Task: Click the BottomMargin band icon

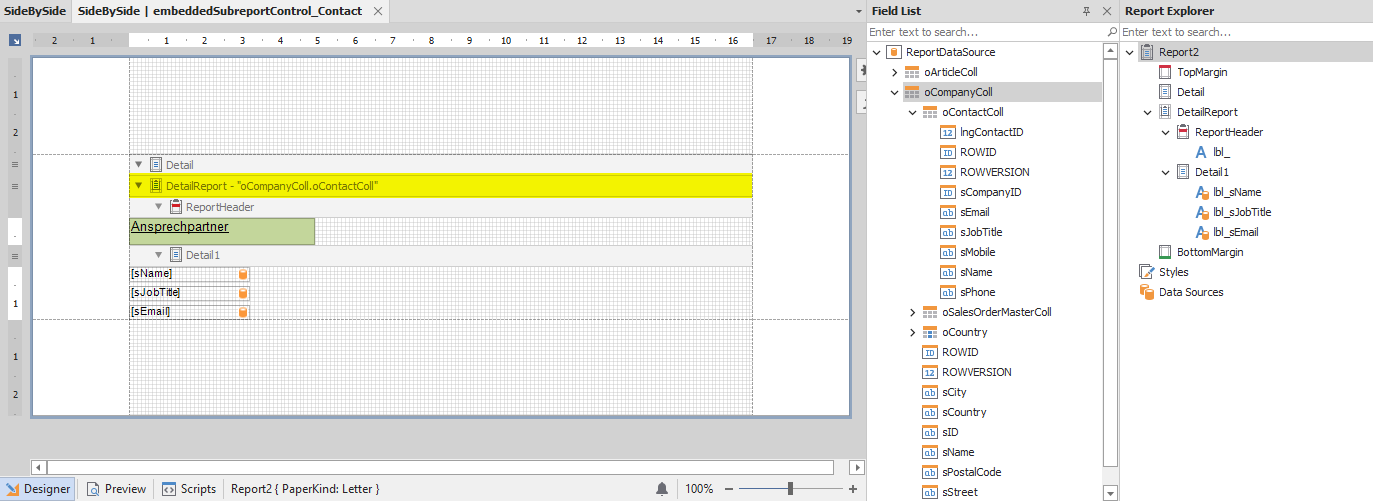Action: [x=1165, y=252]
